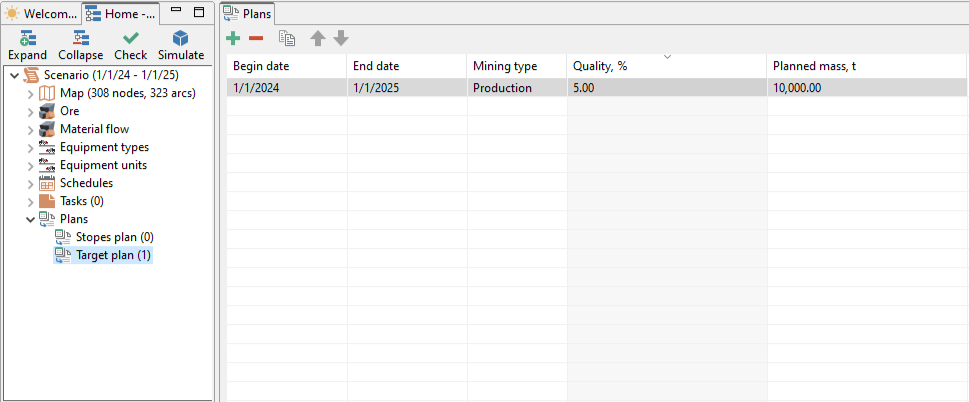Select Map (308 nodes, 323 arcs)
Screen dimensions: 969x402
point(128,93)
